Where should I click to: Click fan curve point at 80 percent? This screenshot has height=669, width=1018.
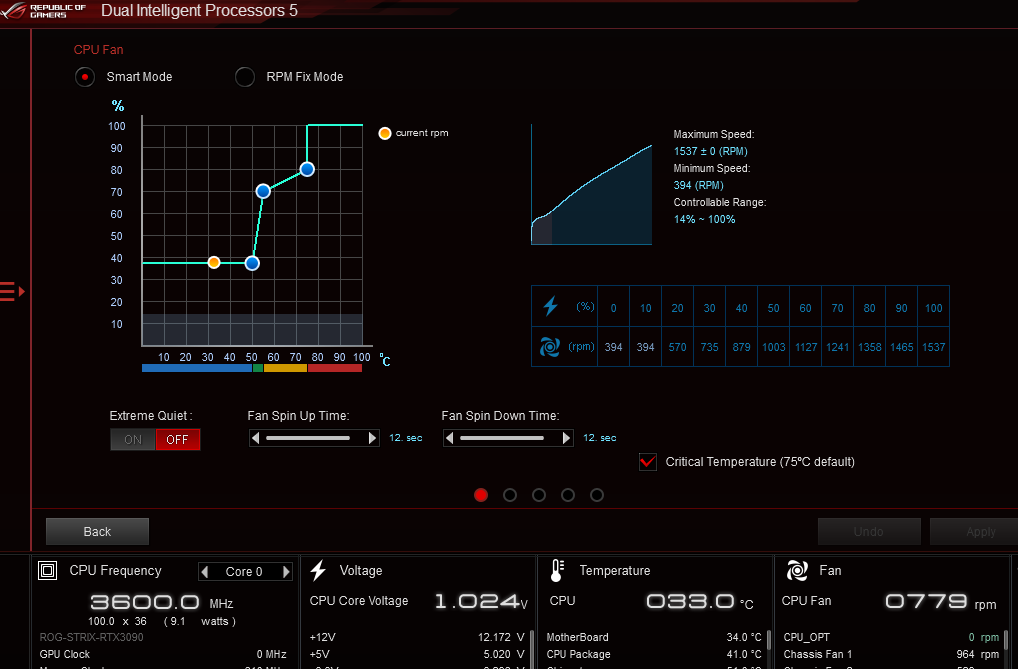coord(307,170)
